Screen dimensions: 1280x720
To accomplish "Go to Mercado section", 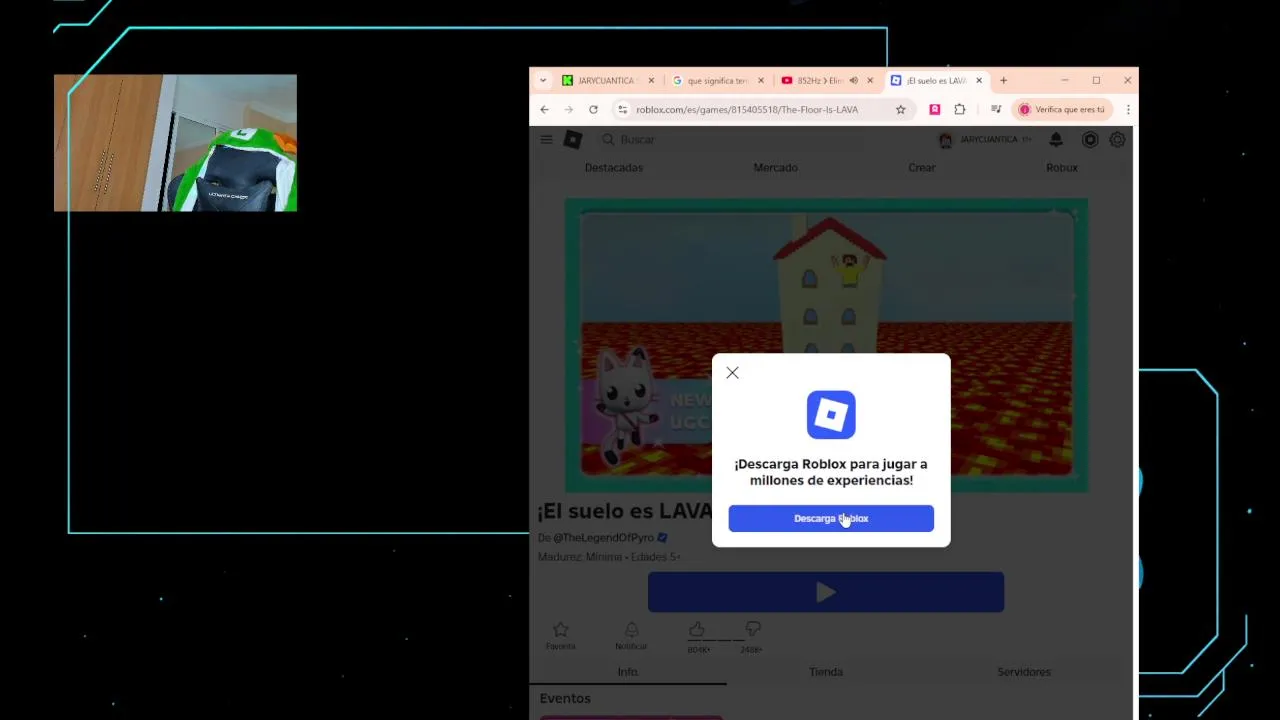I will click(x=775, y=168).
